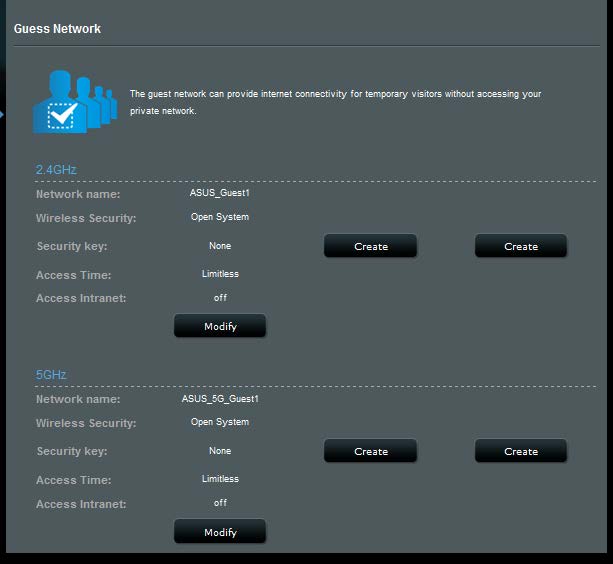Click Wireless Security label under 2.4GHz
This screenshot has width=613, height=564.
coord(86,218)
